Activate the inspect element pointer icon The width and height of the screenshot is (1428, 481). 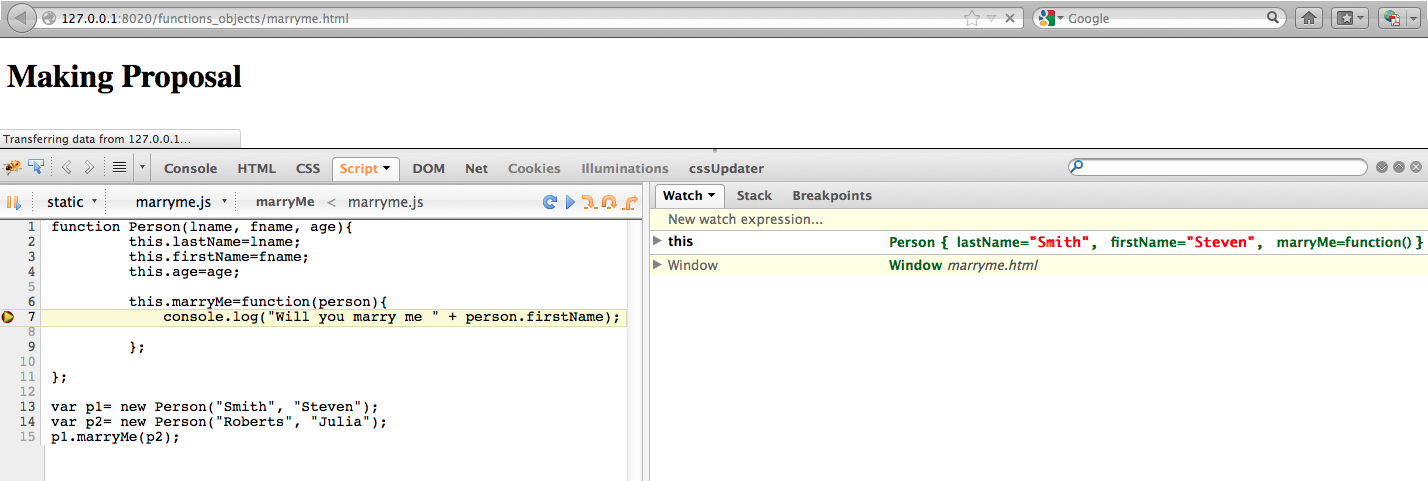(x=36, y=168)
